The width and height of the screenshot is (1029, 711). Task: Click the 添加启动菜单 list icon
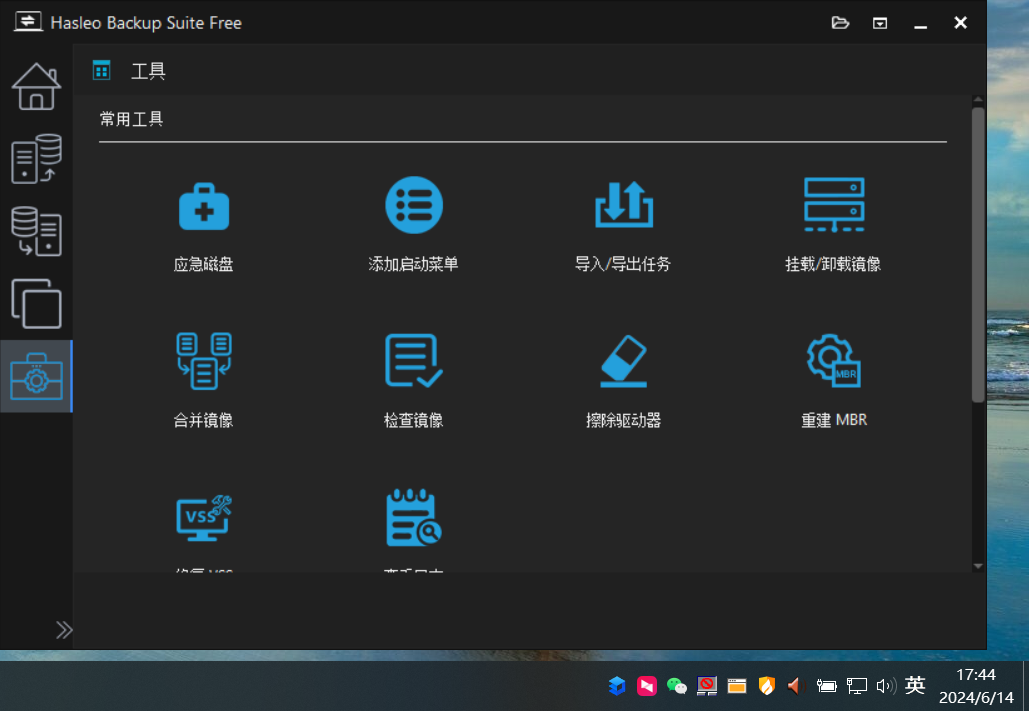(414, 205)
